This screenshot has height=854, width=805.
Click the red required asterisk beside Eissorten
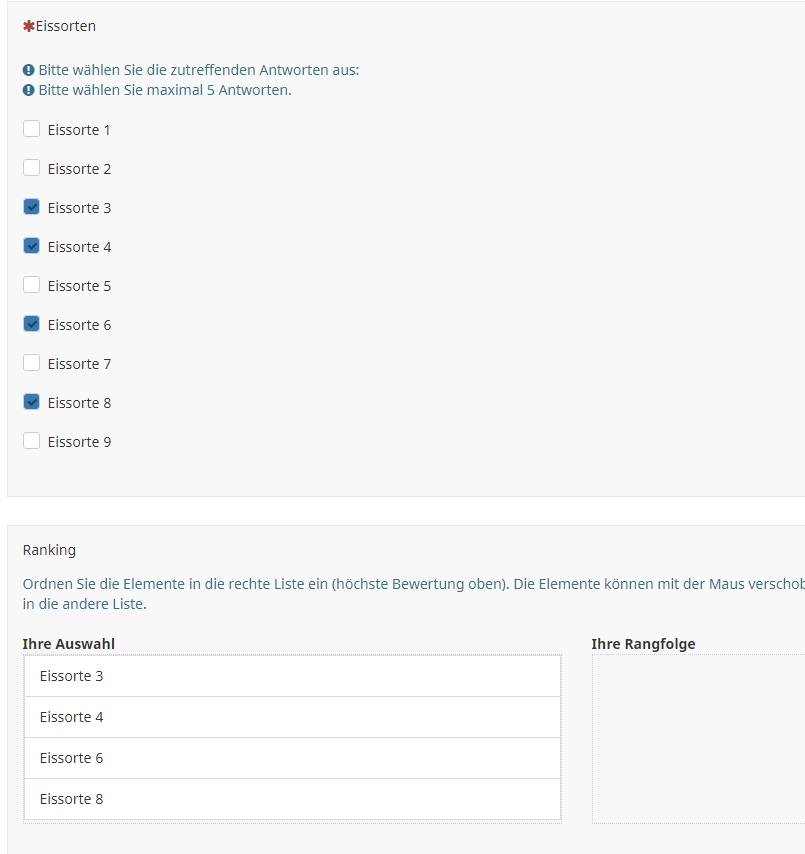pos(28,26)
